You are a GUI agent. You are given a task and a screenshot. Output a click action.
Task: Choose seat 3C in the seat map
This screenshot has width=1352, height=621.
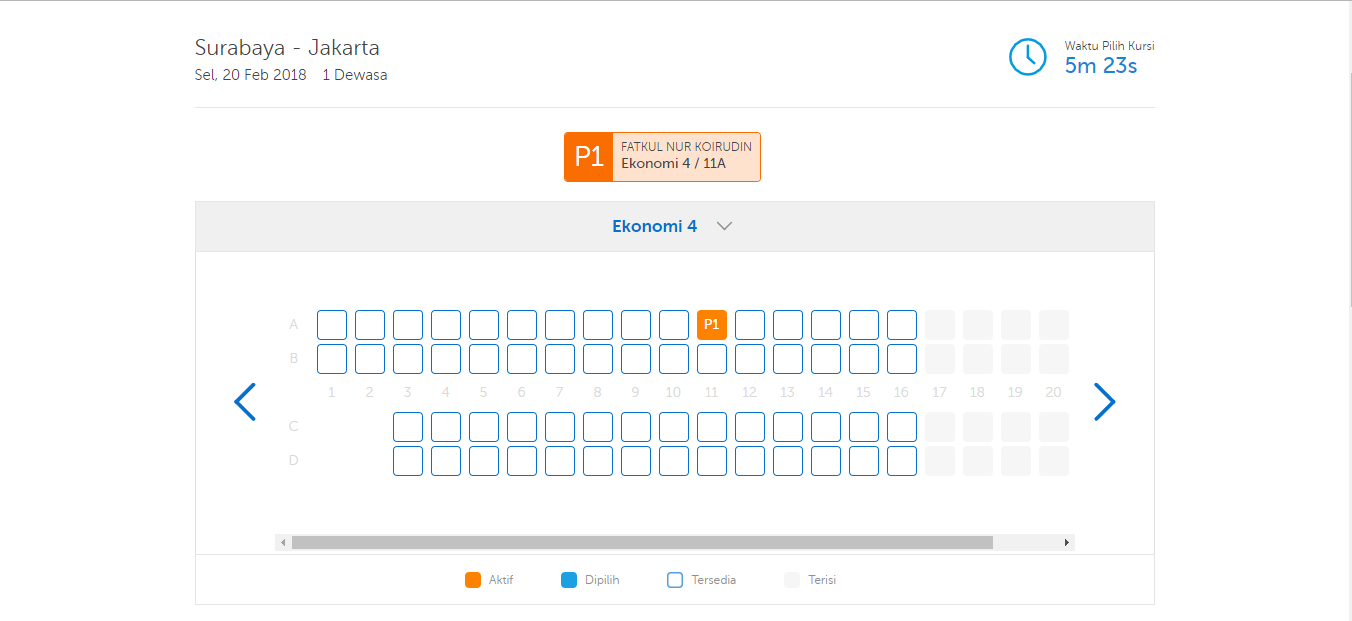point(408,427)
